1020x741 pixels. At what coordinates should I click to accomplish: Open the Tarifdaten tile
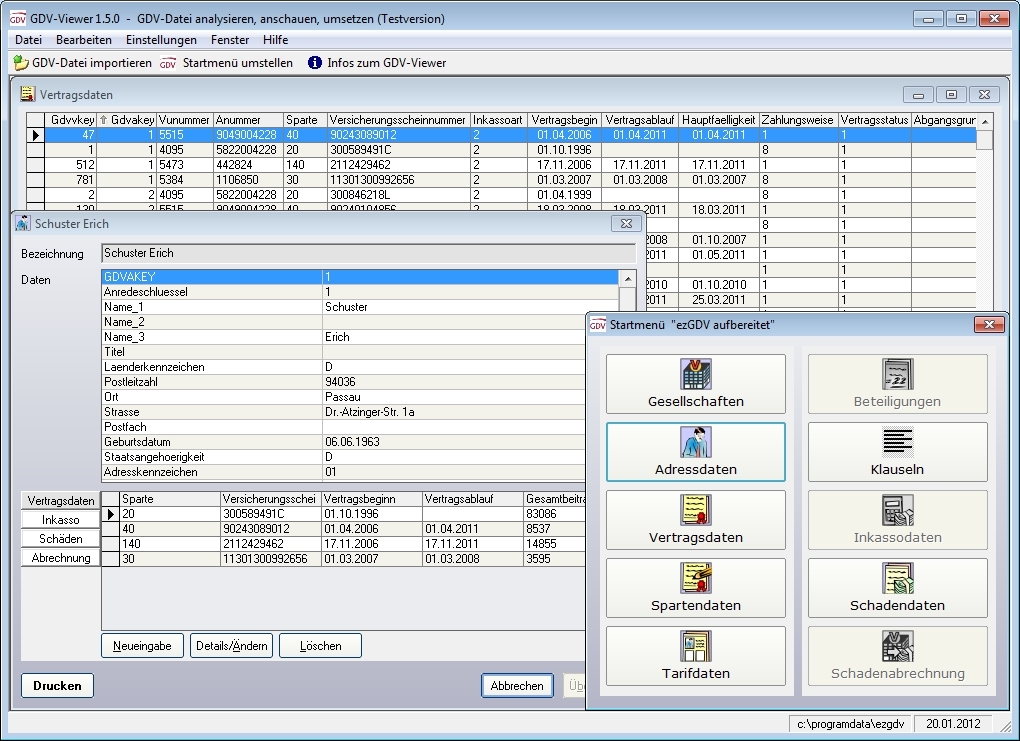pyautogui.click(x=695, y=656)
